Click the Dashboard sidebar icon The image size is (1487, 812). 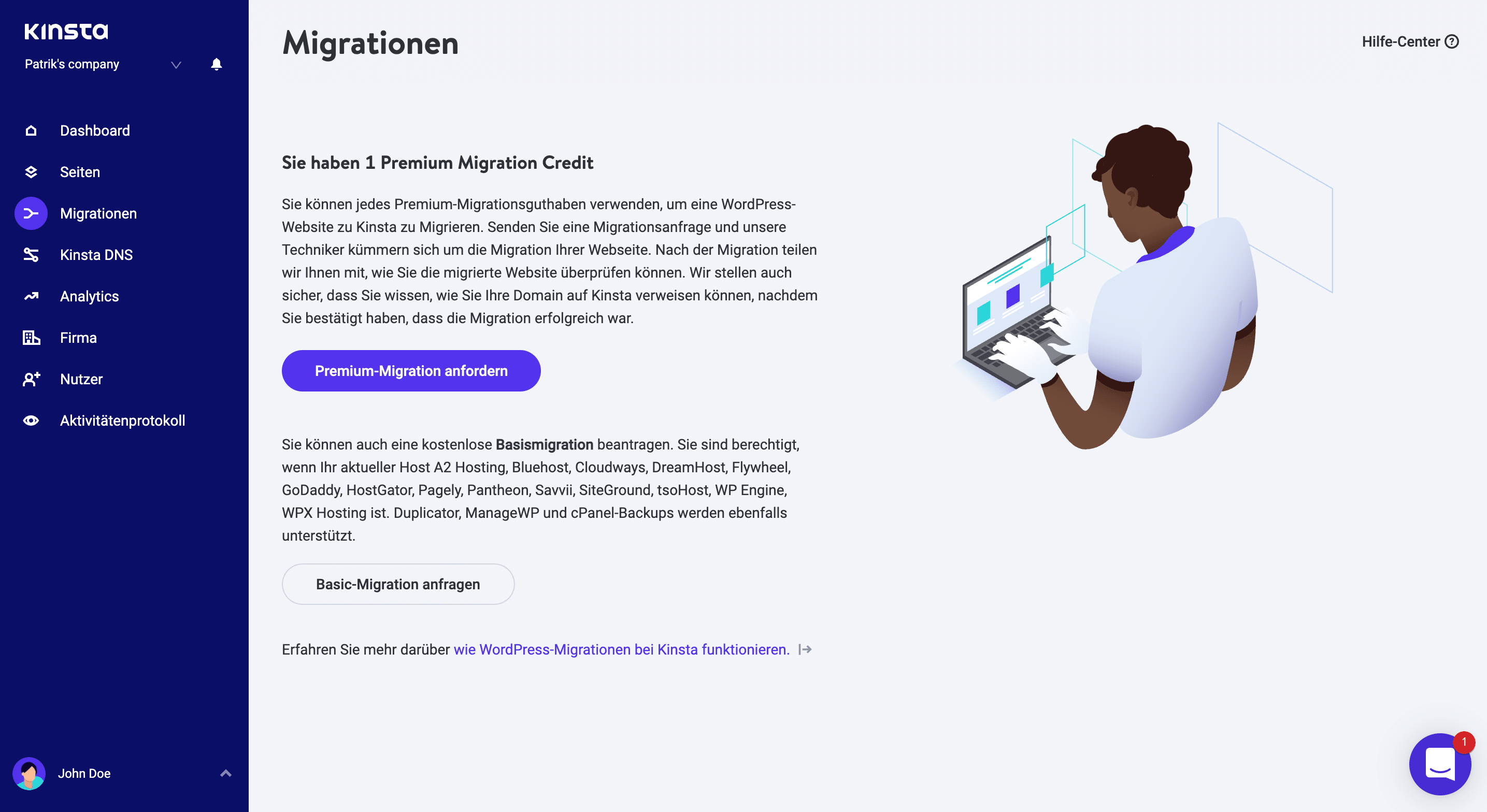tap(30, 130)
